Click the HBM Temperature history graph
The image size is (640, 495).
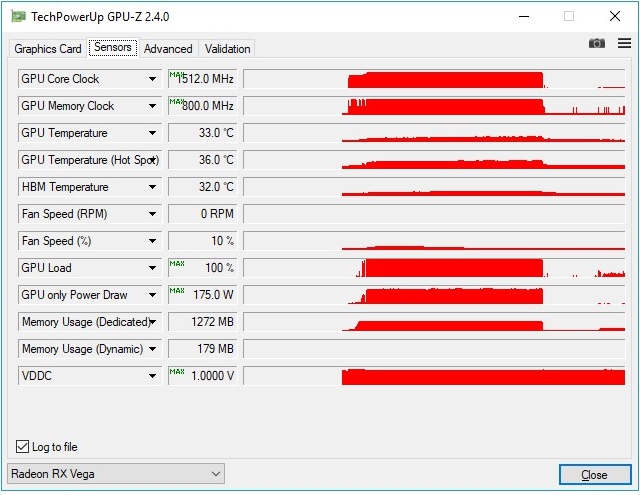pyautogui.click(x=434, y=186)
